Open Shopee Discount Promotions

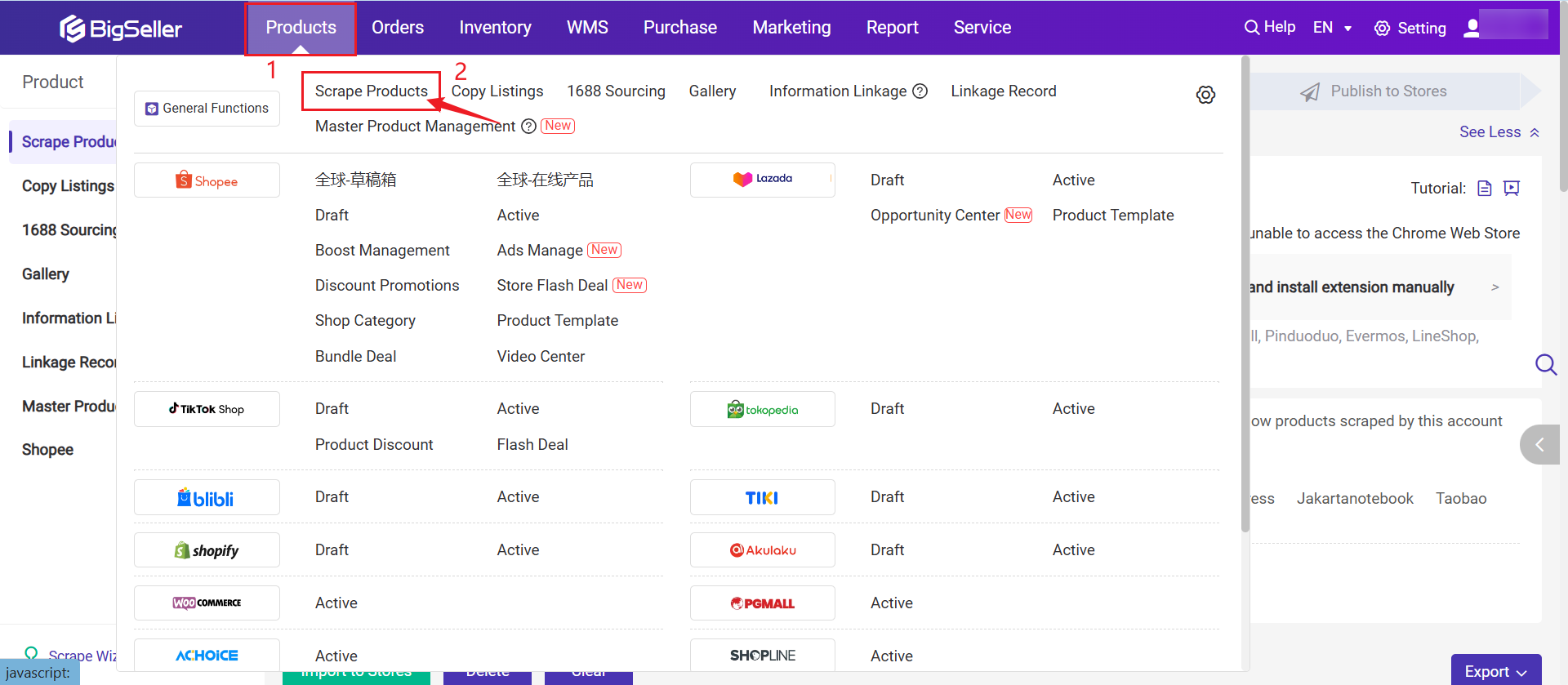point(387,286)
